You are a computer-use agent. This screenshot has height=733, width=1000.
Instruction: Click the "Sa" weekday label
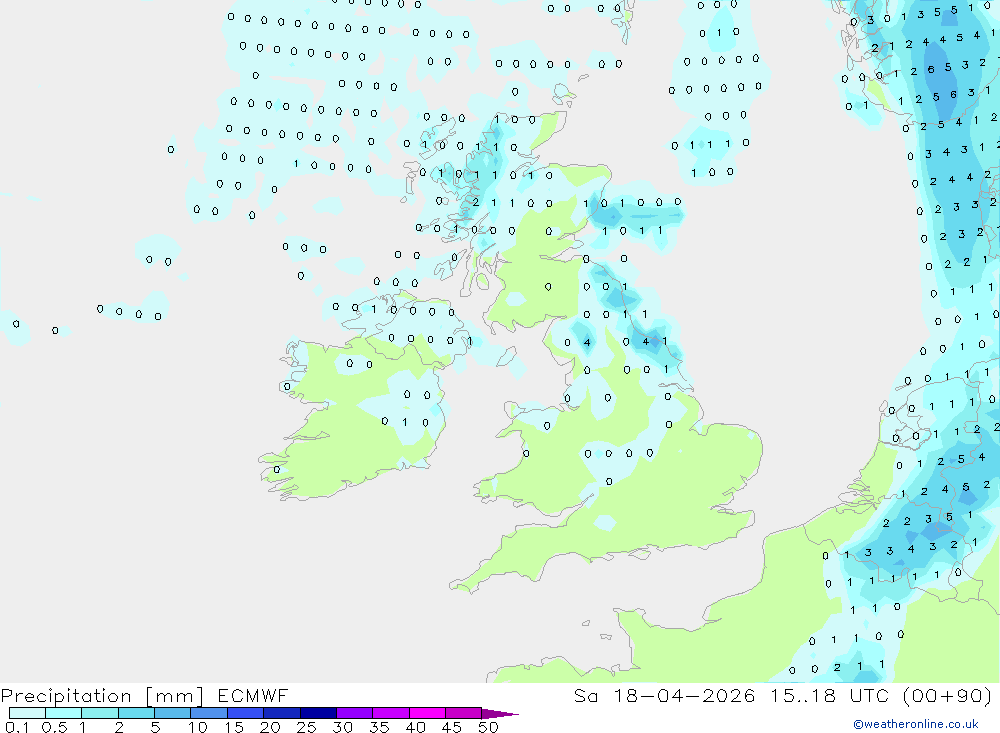tap(586, 695)
